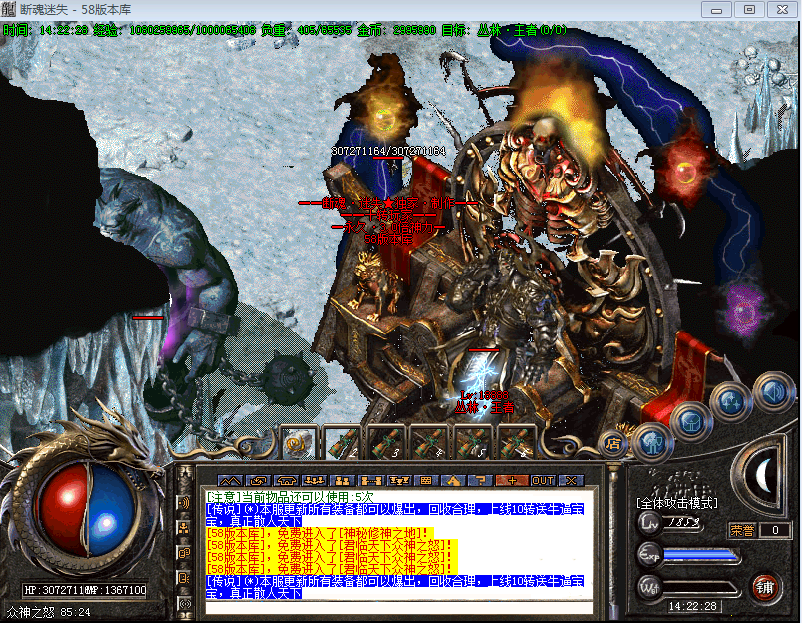Viewport: 802px width, 623px height.
Task: Toggle the shout channel icon beside chat
Action: [184, 502]
